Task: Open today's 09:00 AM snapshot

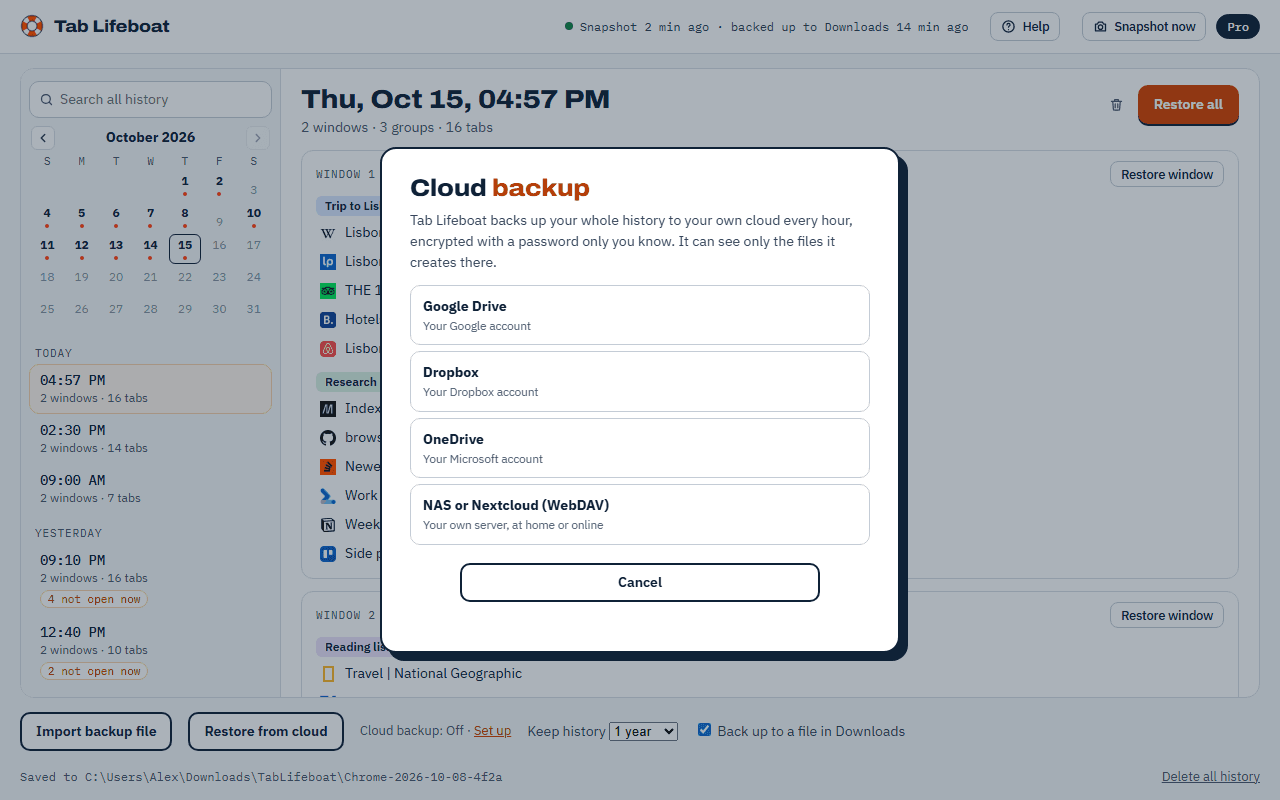Action: click(x=151, y=488)
